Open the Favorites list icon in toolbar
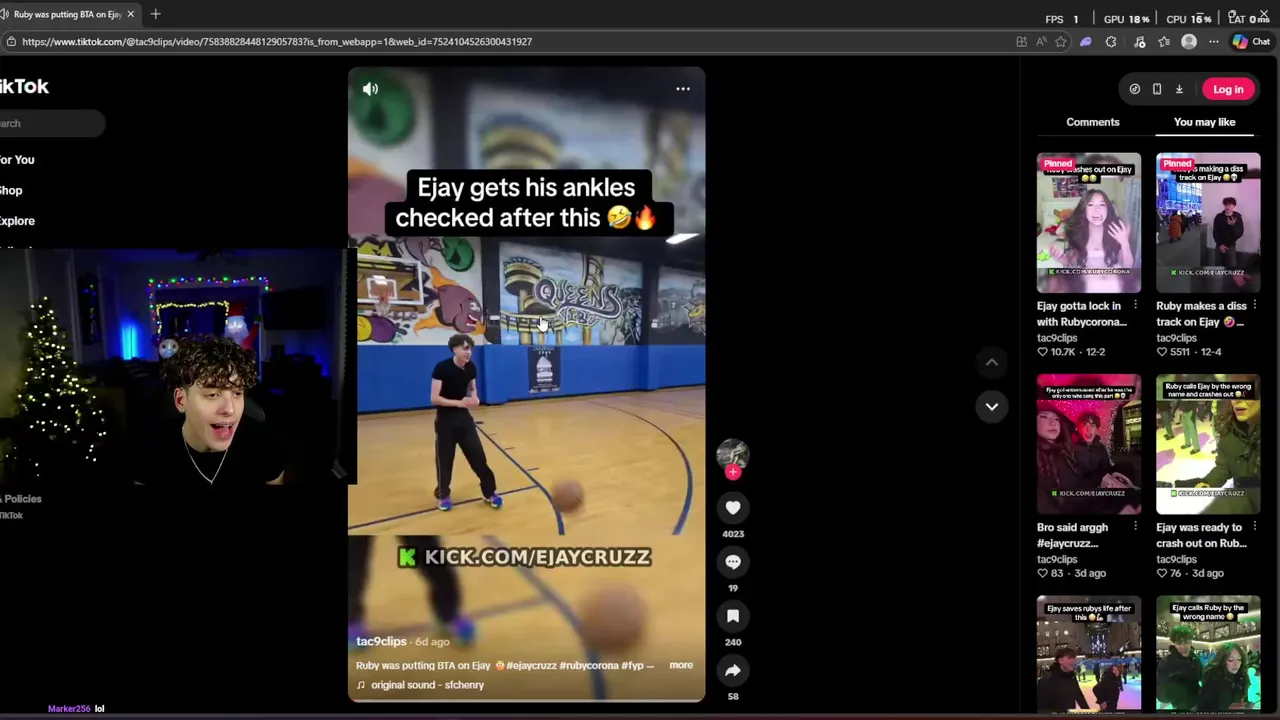This screenshot has height=720, width=1280. click(1164, 42)
